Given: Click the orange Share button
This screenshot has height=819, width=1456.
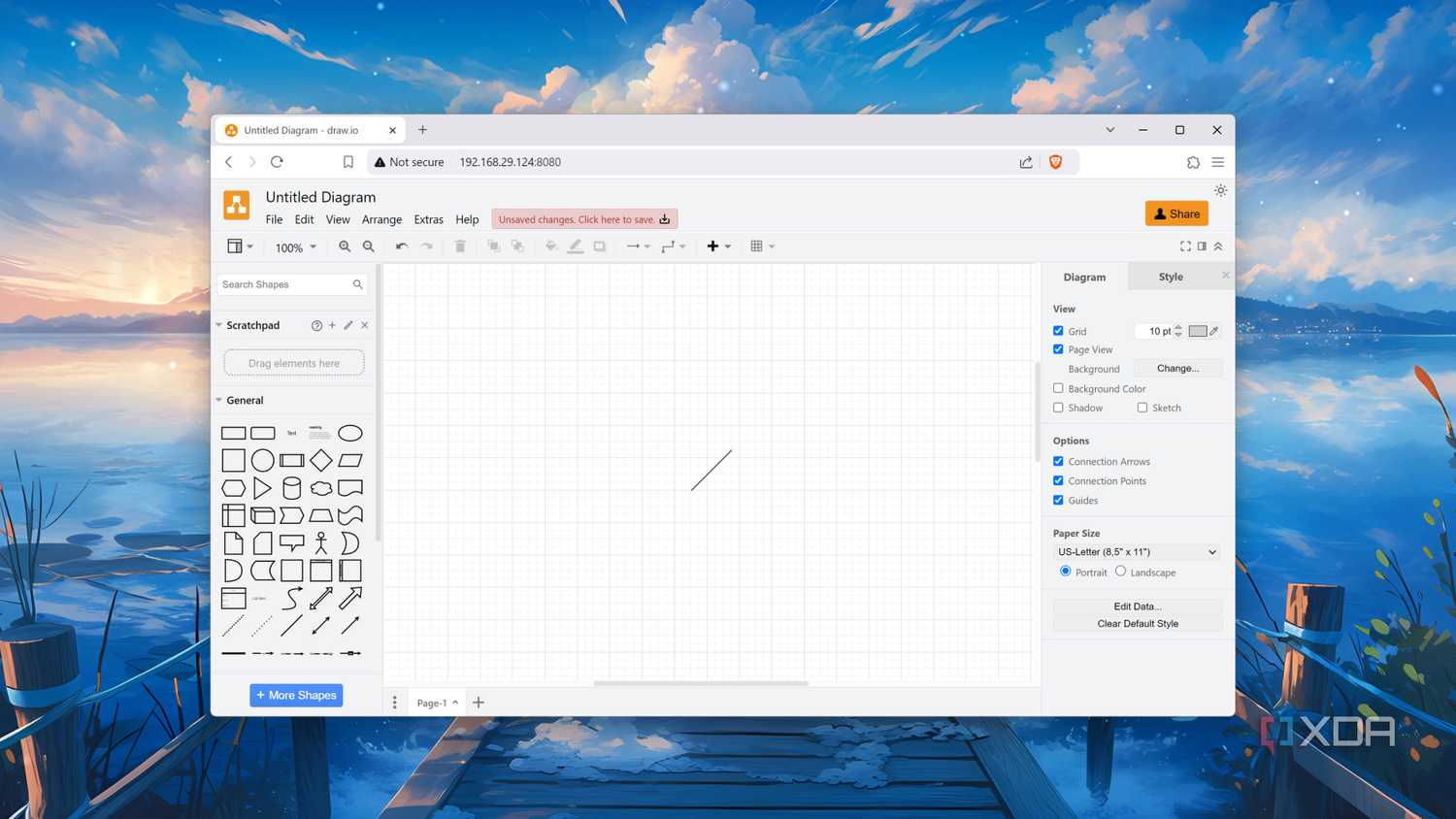Looking at the screenshot, I should [x=1176, y=213].
